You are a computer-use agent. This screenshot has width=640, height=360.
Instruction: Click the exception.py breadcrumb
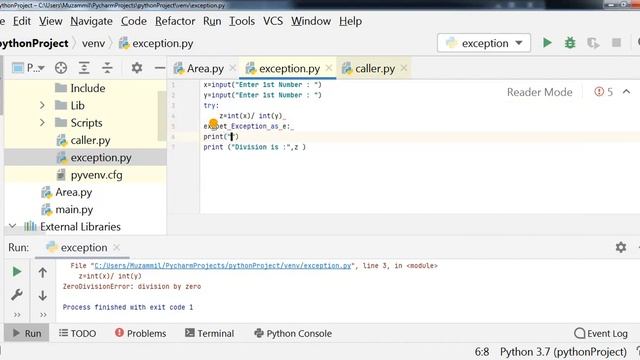[156, 43]
